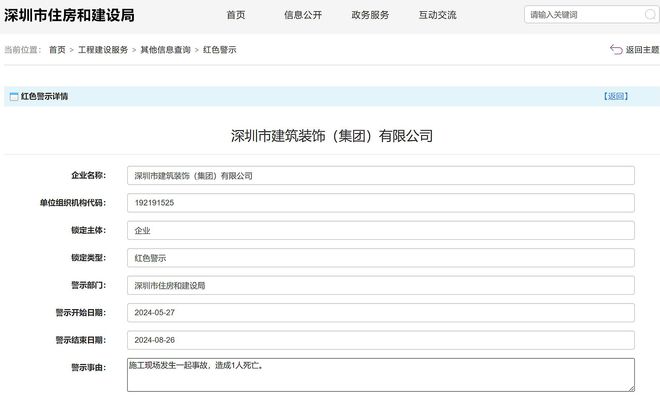Screen dimensions: 660x397
Task: Click the return arrow icon beside 返回主题
Action: pyautogui.click(x=616, y=50)
